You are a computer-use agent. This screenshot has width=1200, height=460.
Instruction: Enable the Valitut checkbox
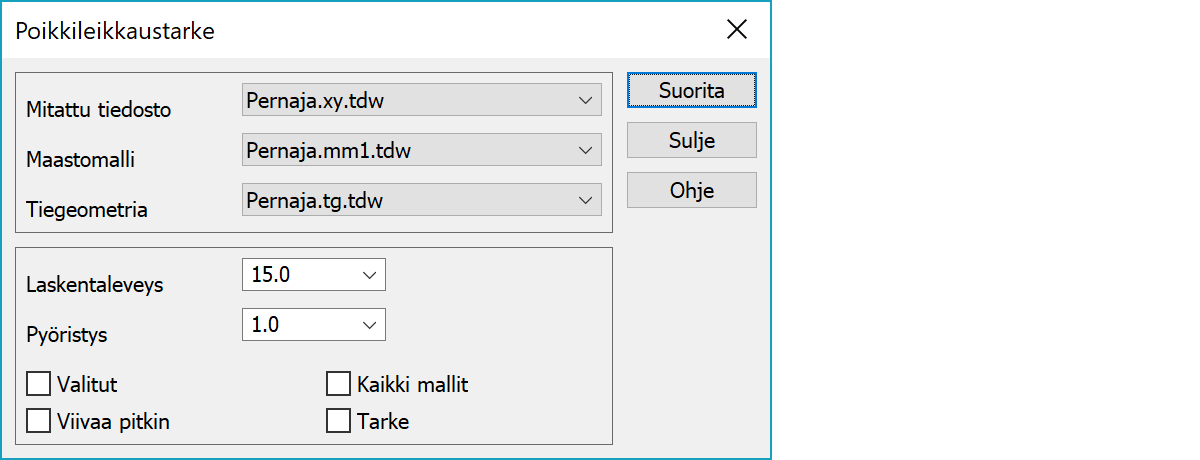39,384
